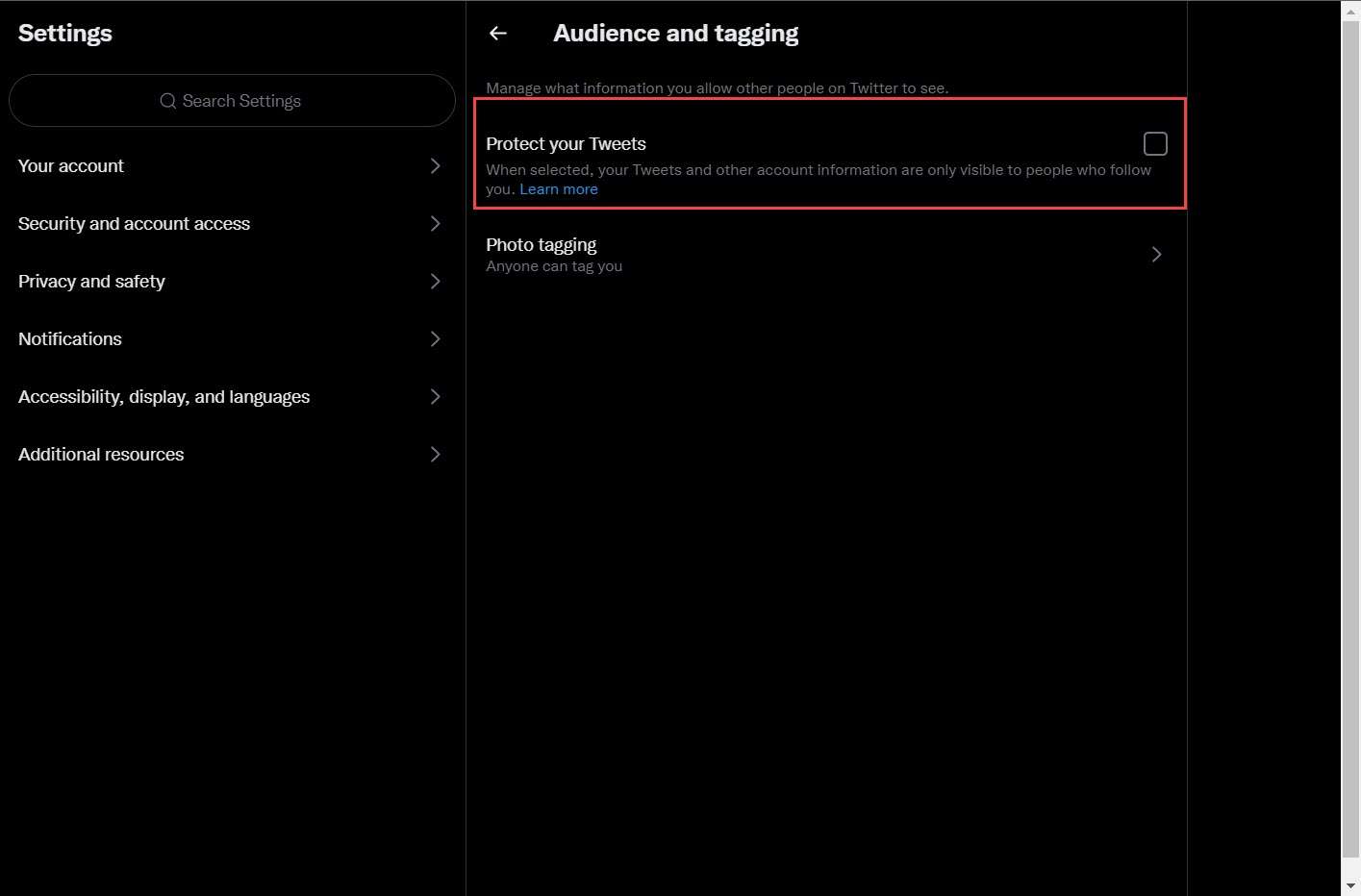Click the arrow beside Security and account access
Image resolution: width=1361 pixels, height=896 pixels.
(435, 224)
